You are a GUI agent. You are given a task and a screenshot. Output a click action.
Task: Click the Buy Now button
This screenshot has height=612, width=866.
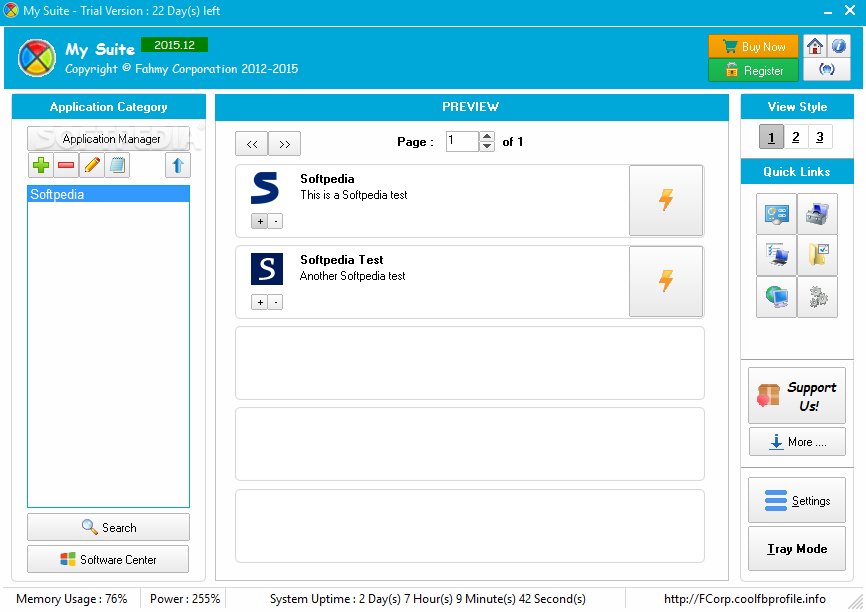pyautogui.click(x=754, y=46)
